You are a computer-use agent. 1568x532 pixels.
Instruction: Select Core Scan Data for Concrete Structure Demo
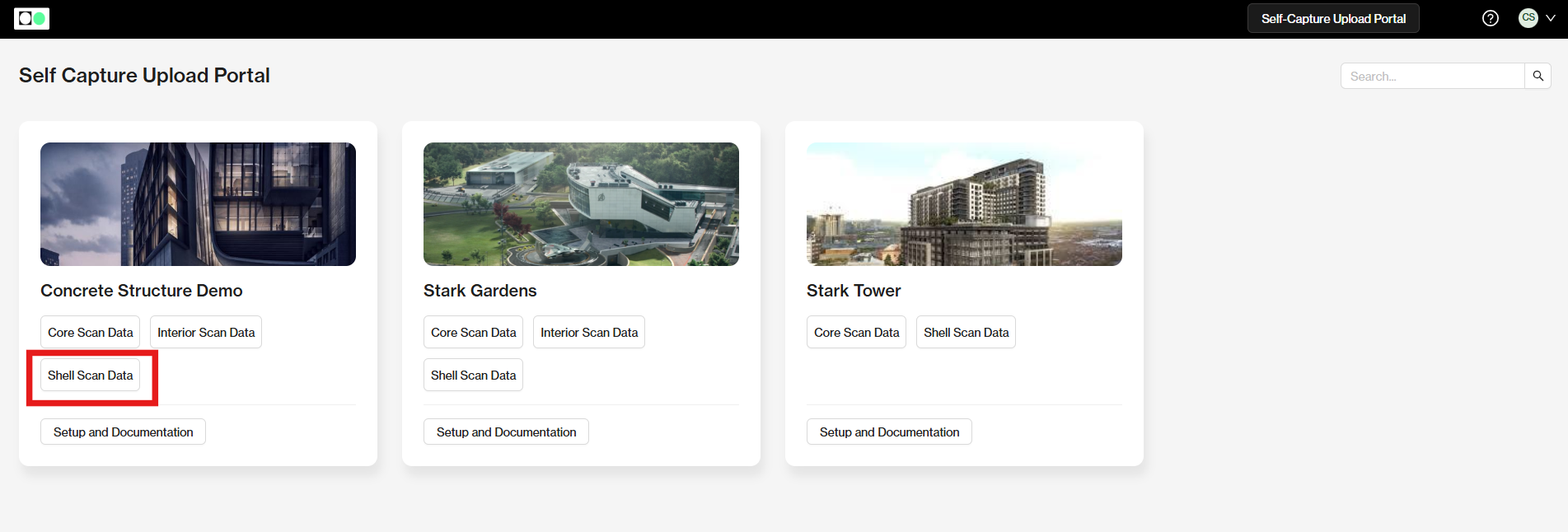point(90,332)
